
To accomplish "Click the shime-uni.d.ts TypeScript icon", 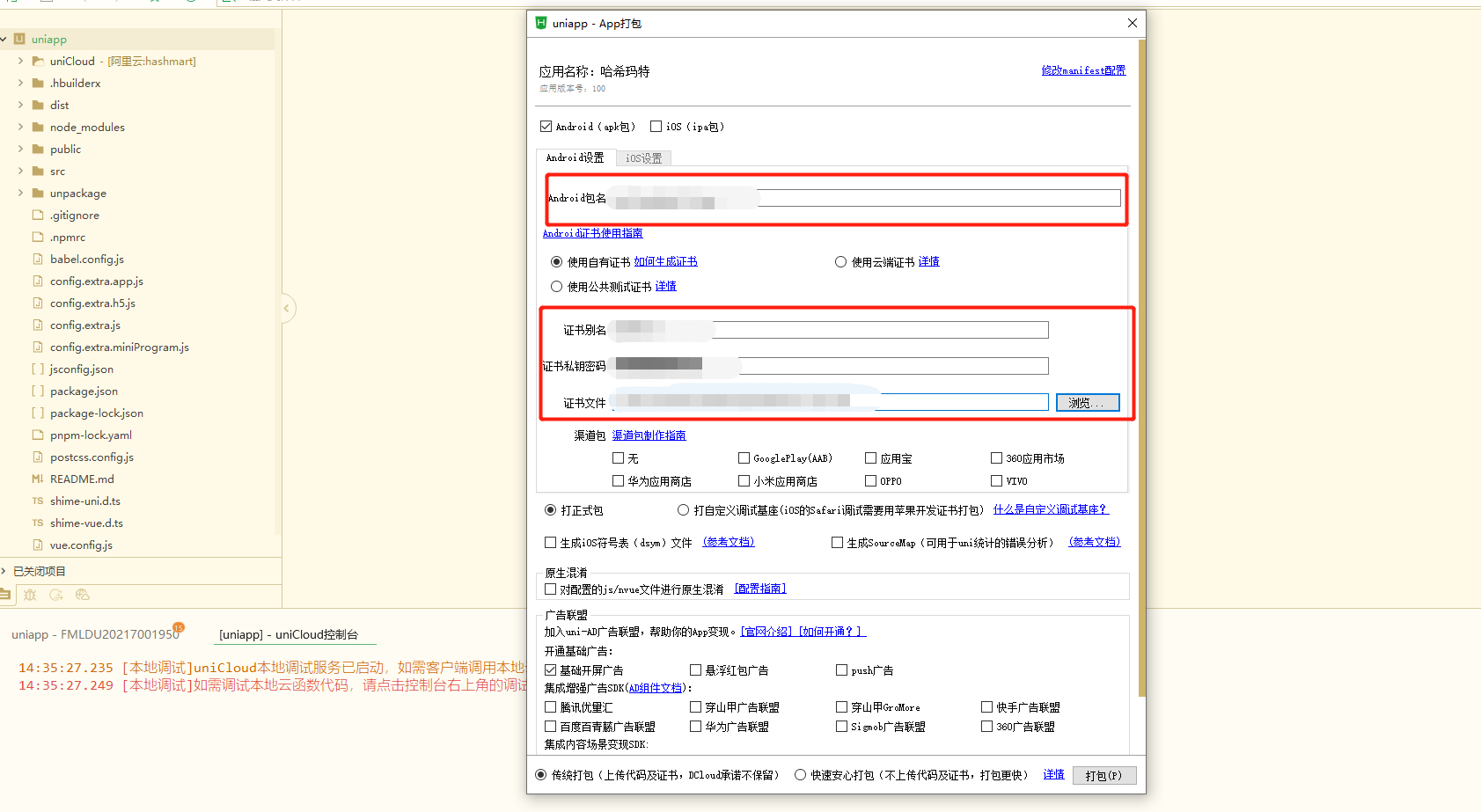I will [x=38, y=501].
